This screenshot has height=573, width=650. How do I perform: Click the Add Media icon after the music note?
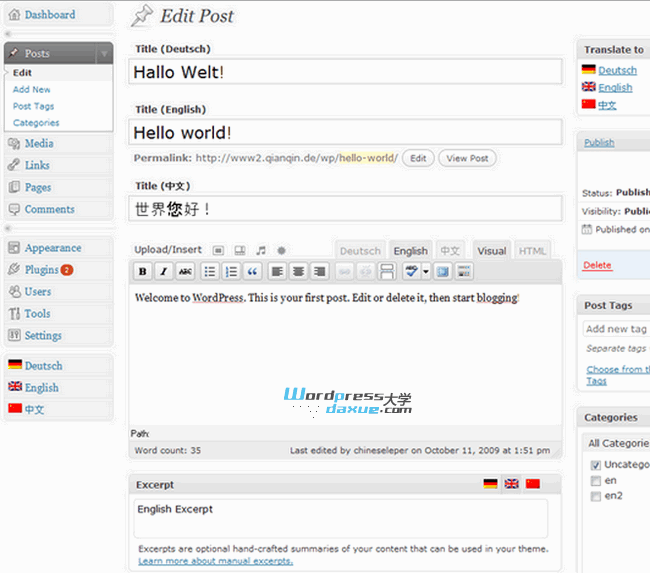click(281, 250)
